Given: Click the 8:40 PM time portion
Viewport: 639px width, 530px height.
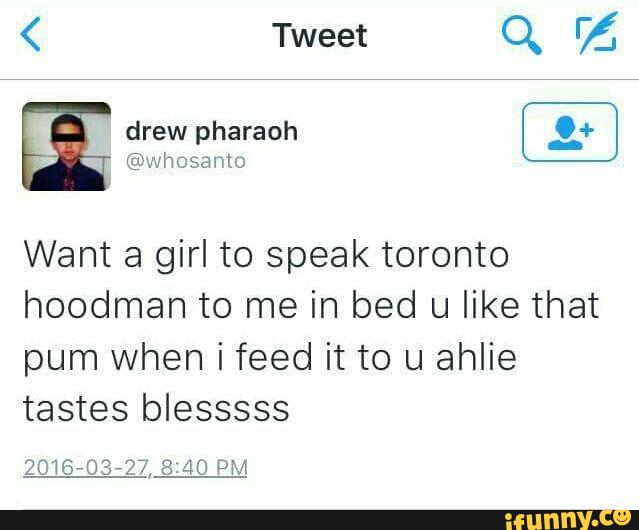Looking at the screenshot, I should click(204, 467).
